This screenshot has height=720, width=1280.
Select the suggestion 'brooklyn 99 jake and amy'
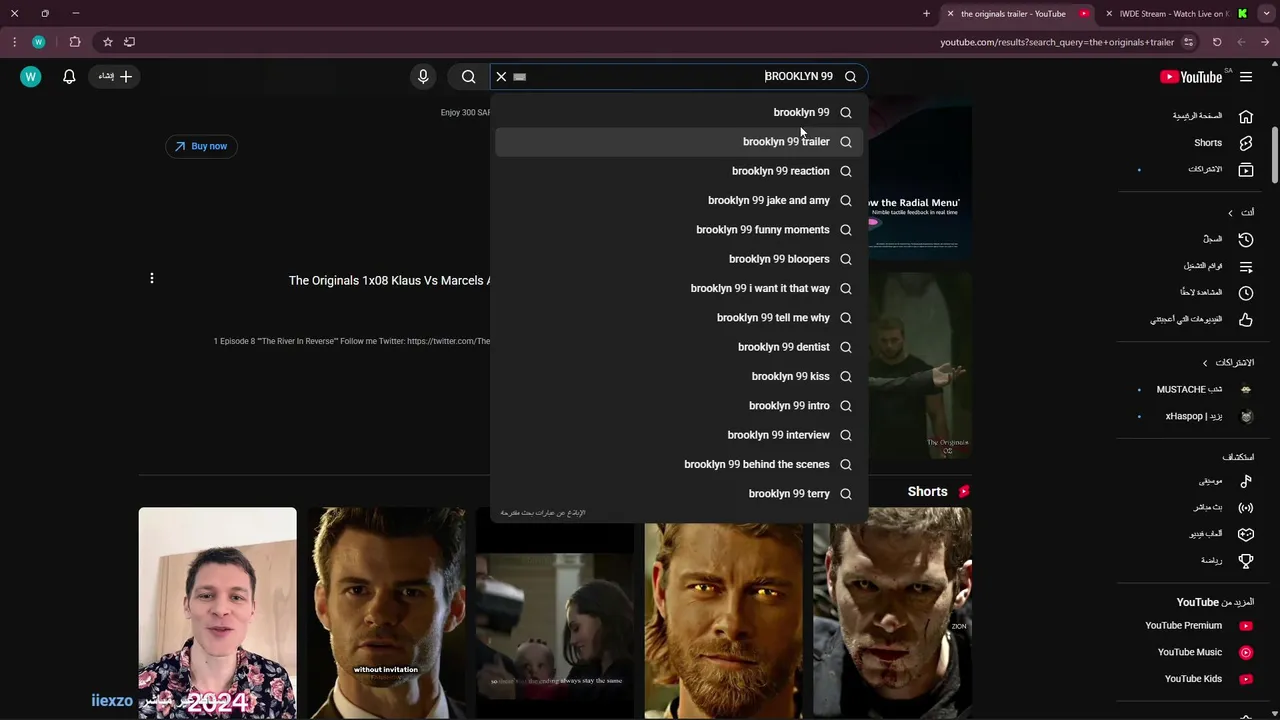tap(679, 200)
